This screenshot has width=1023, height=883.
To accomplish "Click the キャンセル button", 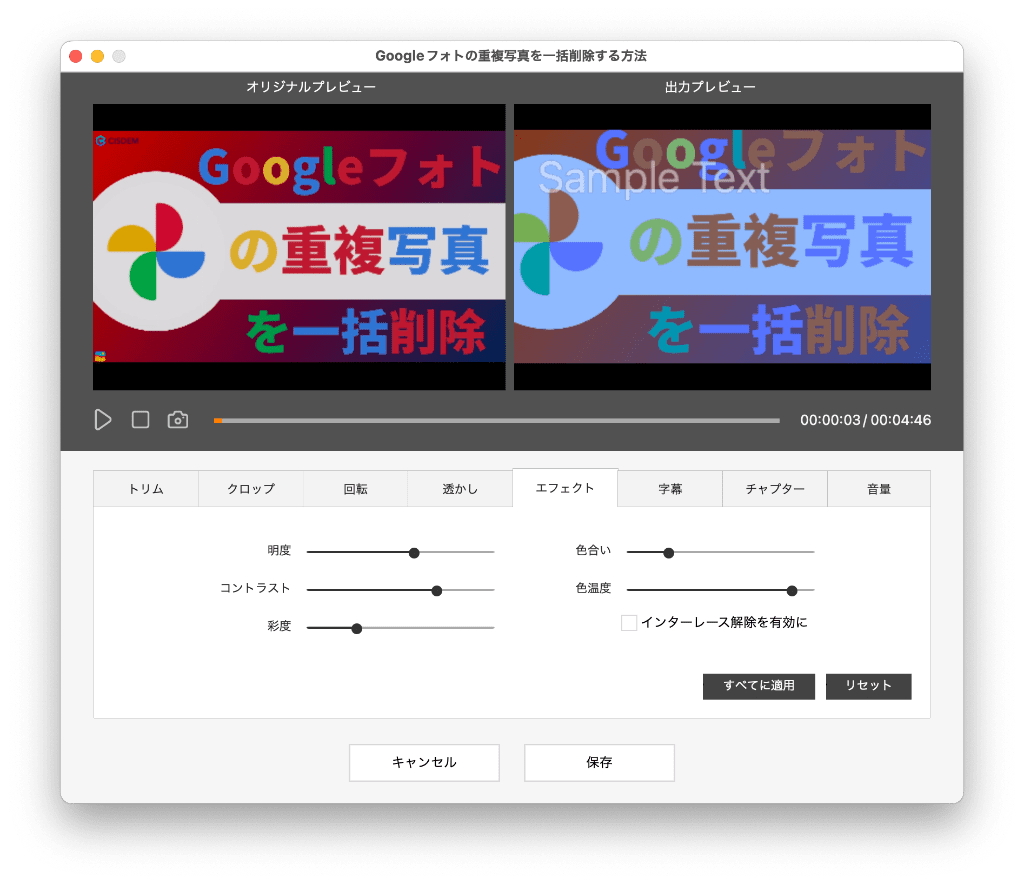I will [424, 762].
